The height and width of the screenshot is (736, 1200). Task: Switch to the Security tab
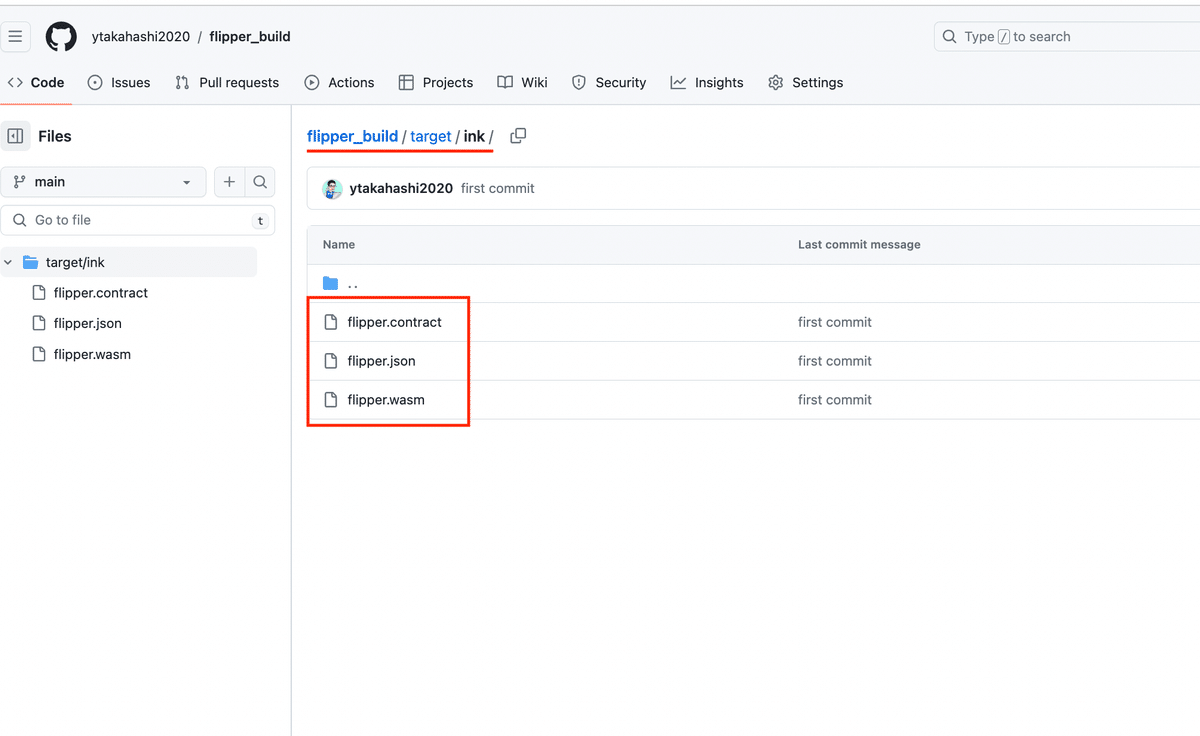click(x=609, y=83)
